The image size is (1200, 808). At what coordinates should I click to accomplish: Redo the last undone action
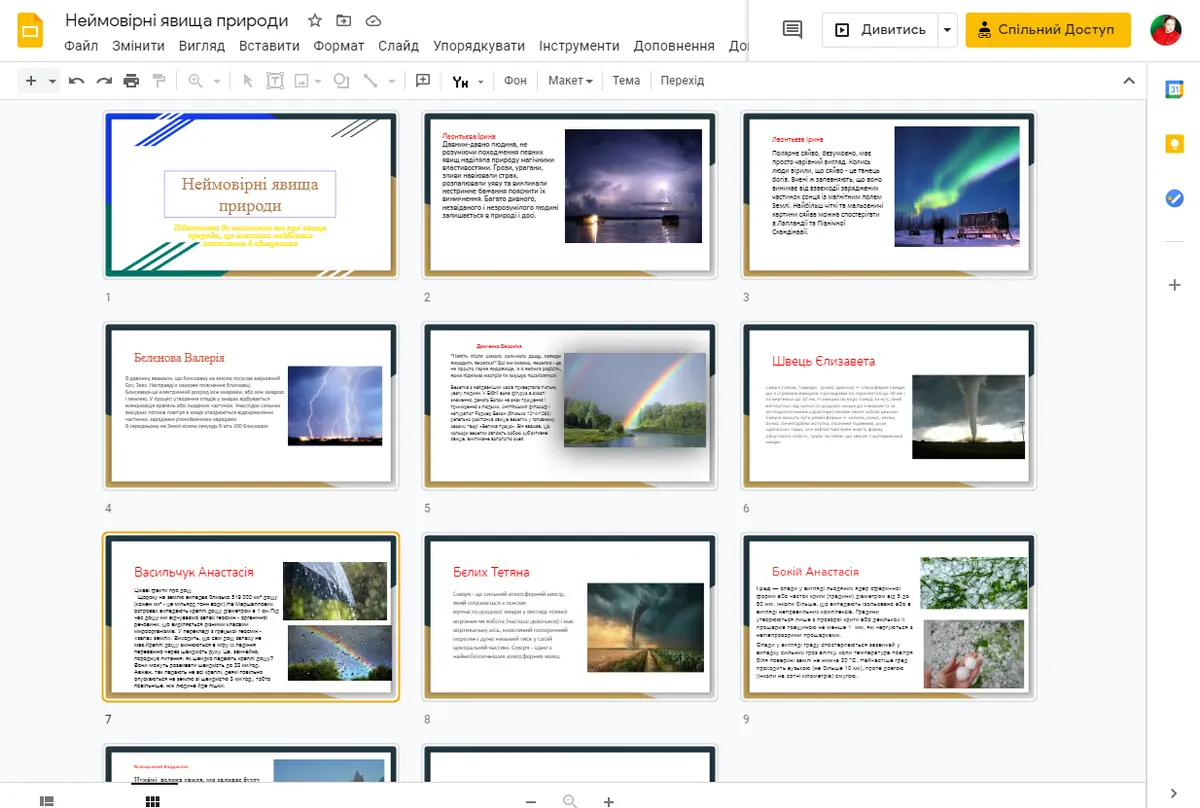pyautogui.click(x=104, y=81)
